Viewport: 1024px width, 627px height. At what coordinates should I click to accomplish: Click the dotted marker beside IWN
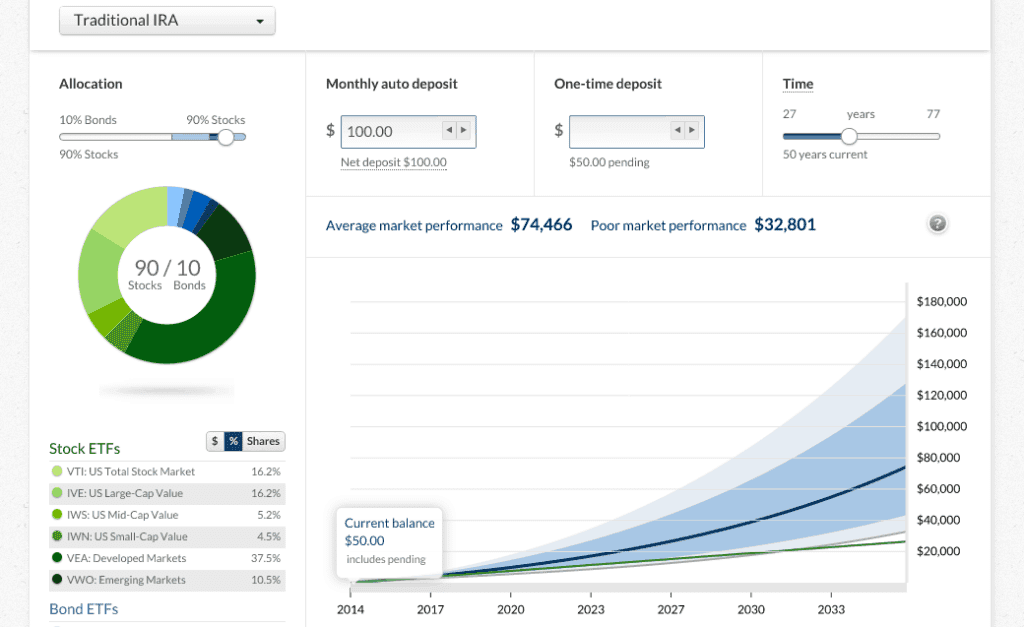58,536
